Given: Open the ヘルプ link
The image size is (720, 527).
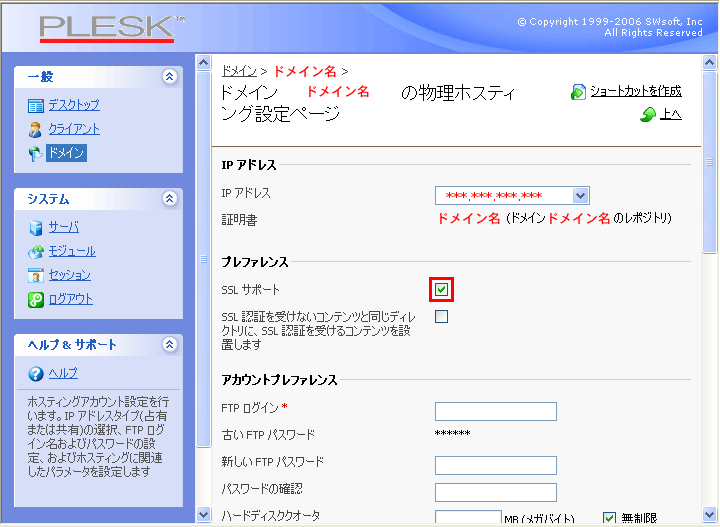Looking at the screenshot, I should (63, 373).
